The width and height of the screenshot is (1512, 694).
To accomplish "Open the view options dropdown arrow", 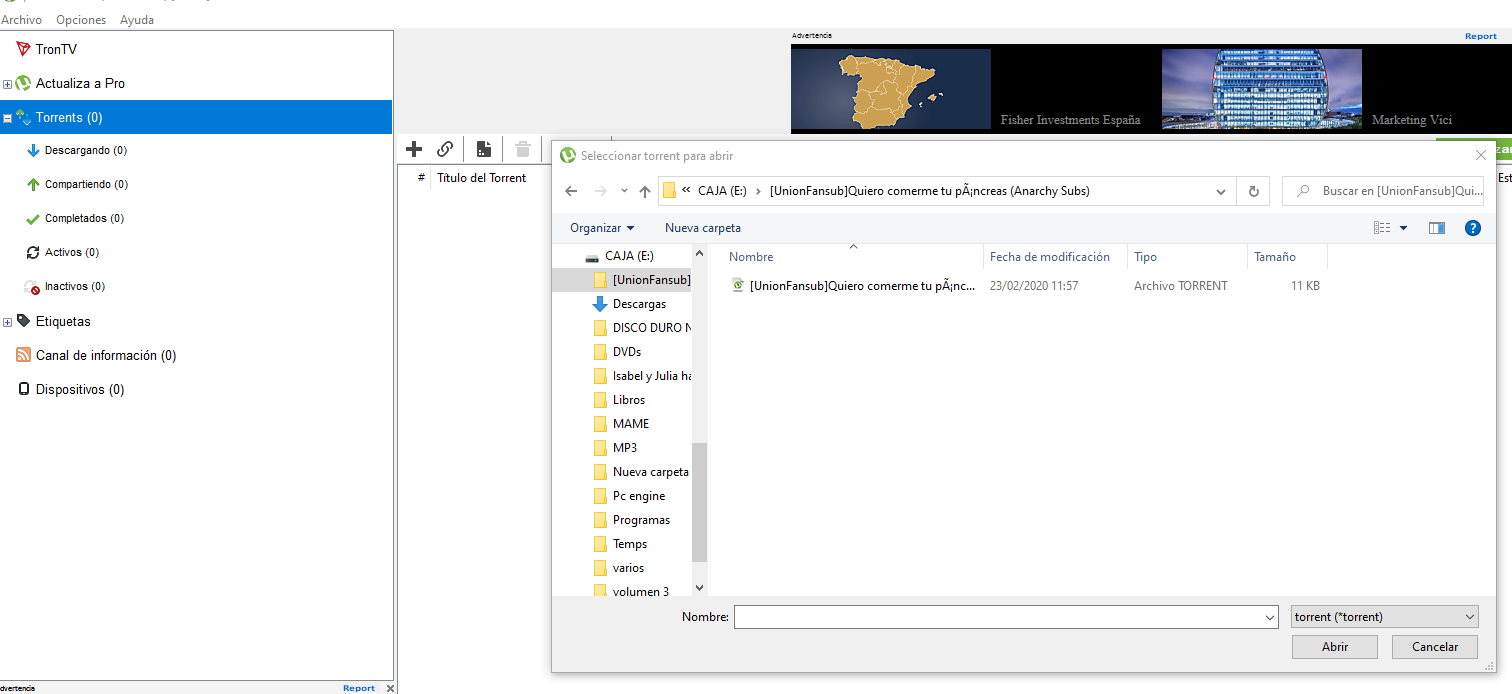I will (x=1403, y=228).
